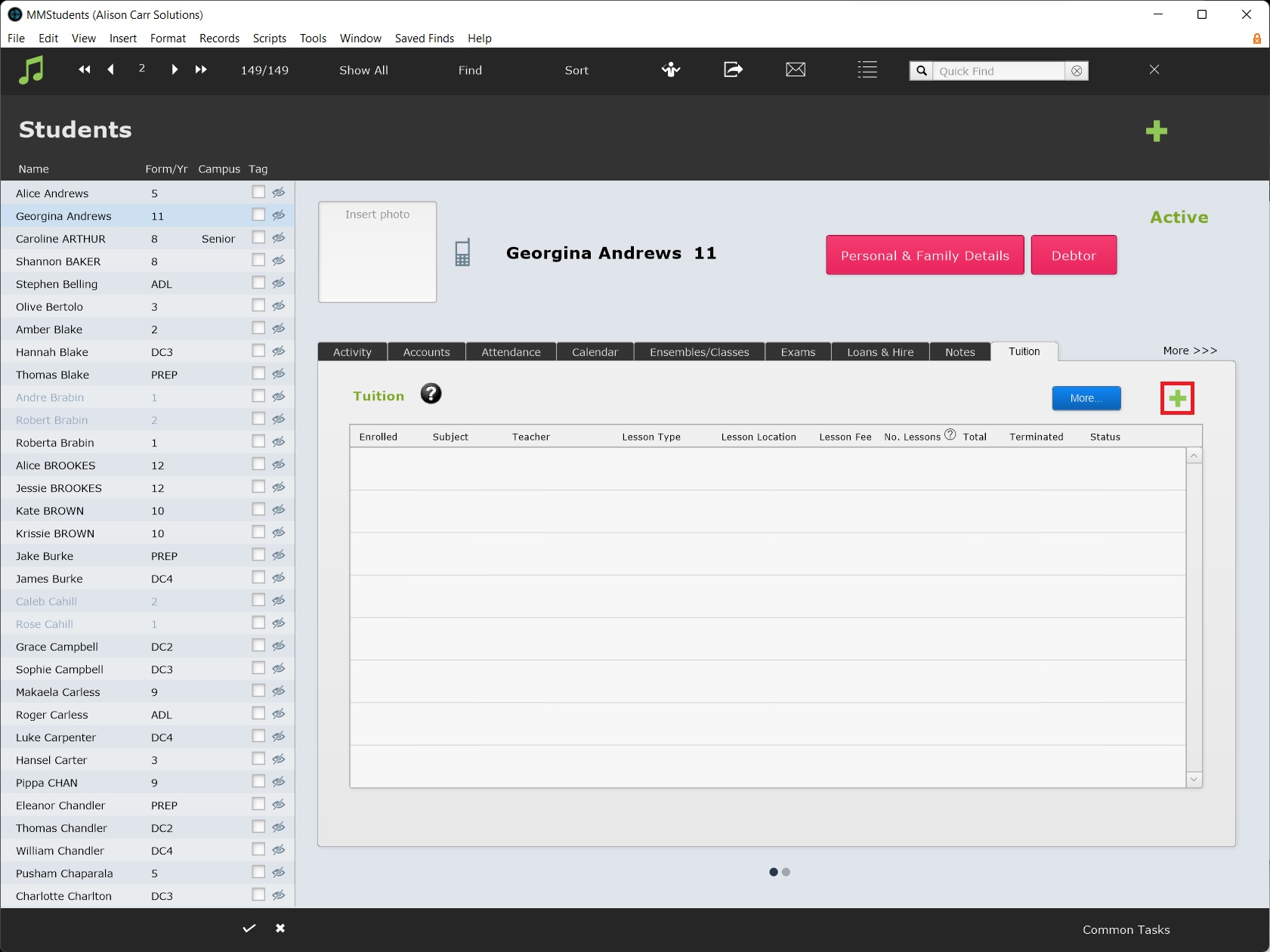Viewport: 1270px width, 952px height.
Task: Expand the More >>> tabs link
Action: pyautogui.click(x=1190, y=351)
